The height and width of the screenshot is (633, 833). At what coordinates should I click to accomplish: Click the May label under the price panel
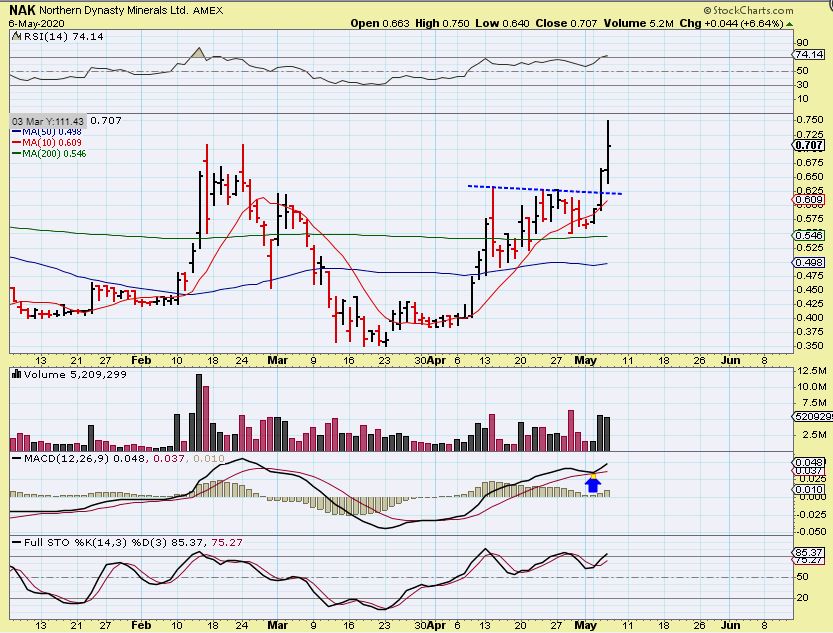585,360
